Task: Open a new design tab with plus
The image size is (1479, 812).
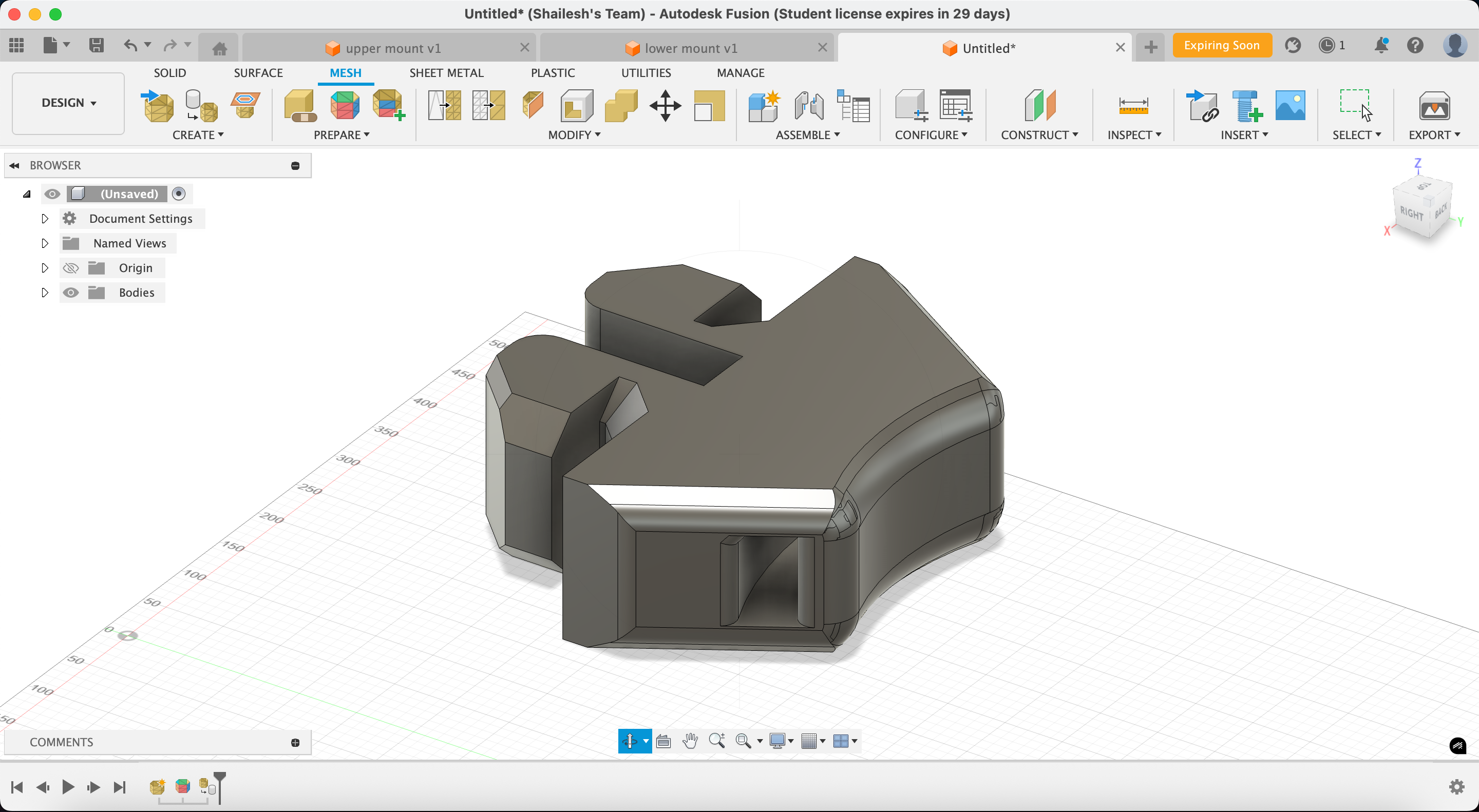Action: pyautogui.click(x=1150, y=47)
